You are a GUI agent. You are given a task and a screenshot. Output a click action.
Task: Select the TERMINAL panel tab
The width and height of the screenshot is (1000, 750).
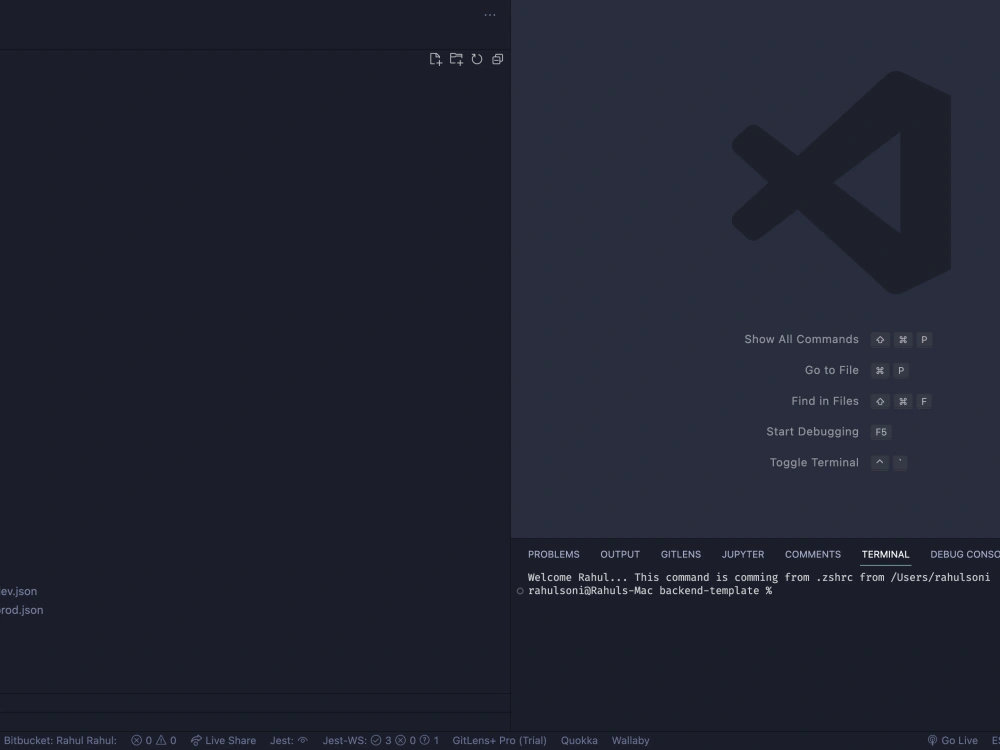coord(885,554)
